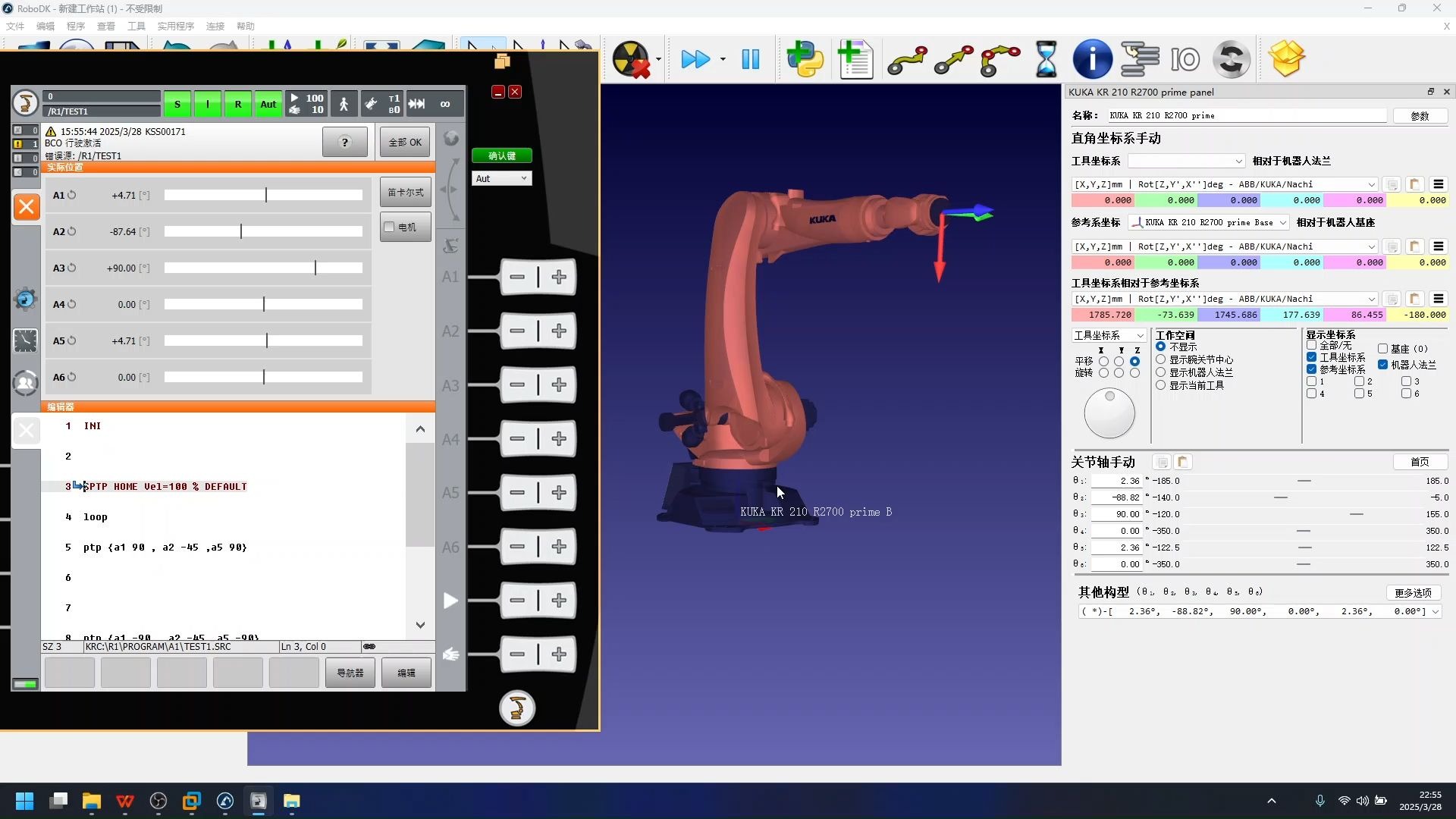Click the radiation collision check icon
This screenshot has height=819, width=1456.
tap(631, 59)
